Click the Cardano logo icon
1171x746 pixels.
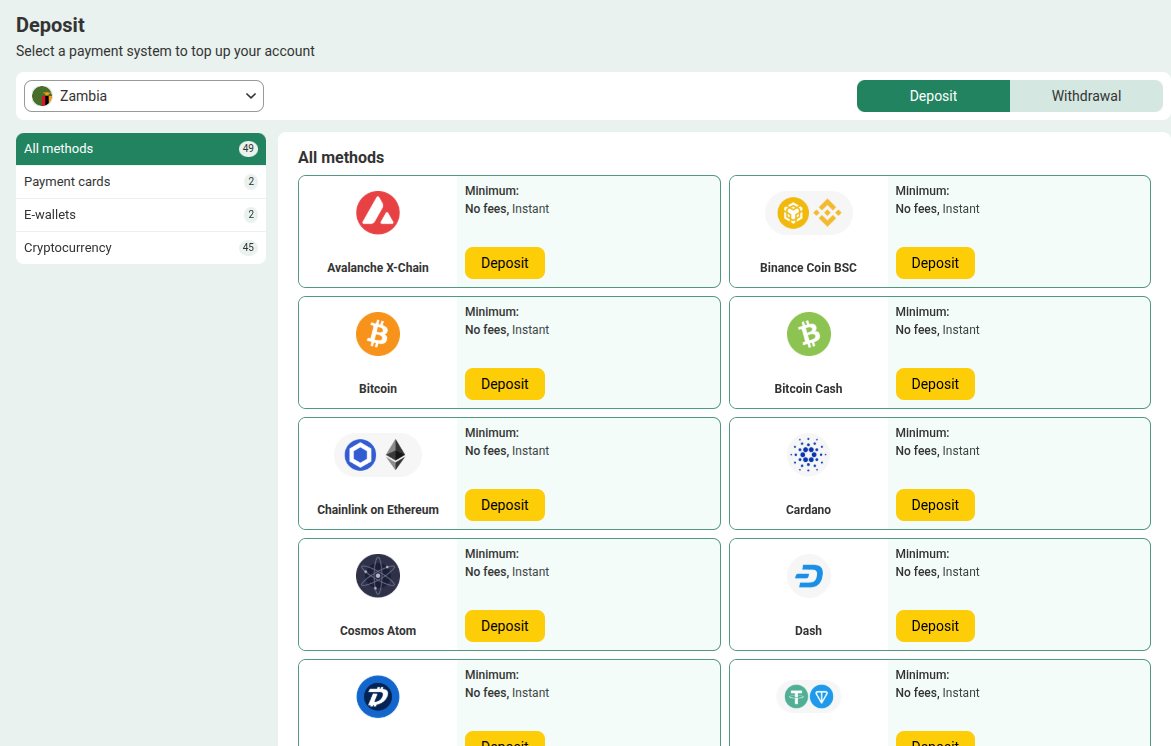[809, 455]
